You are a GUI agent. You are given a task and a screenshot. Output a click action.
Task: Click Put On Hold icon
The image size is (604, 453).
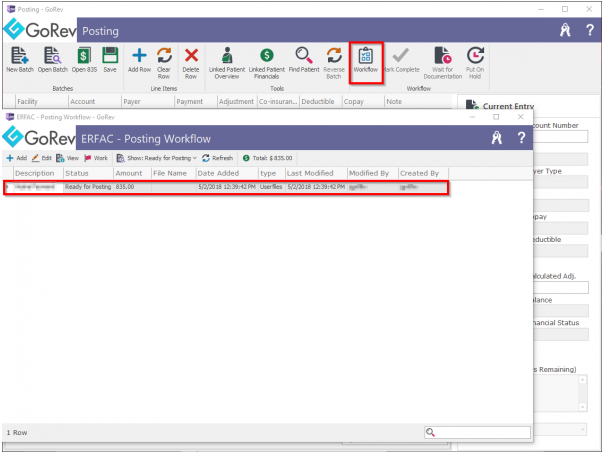pyautogui.click(x=475, y=55)
